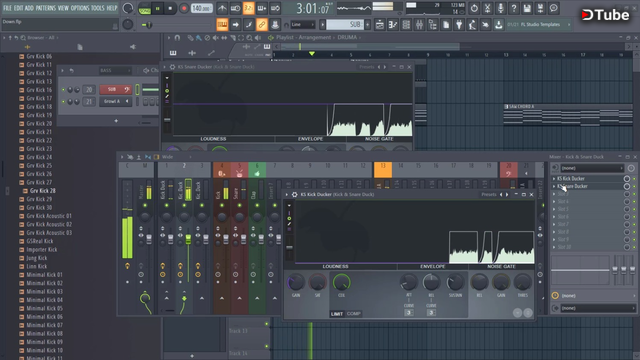640x360 pixels.
Task: Toggle typing keyboard to piano icon
Action: 222,25
